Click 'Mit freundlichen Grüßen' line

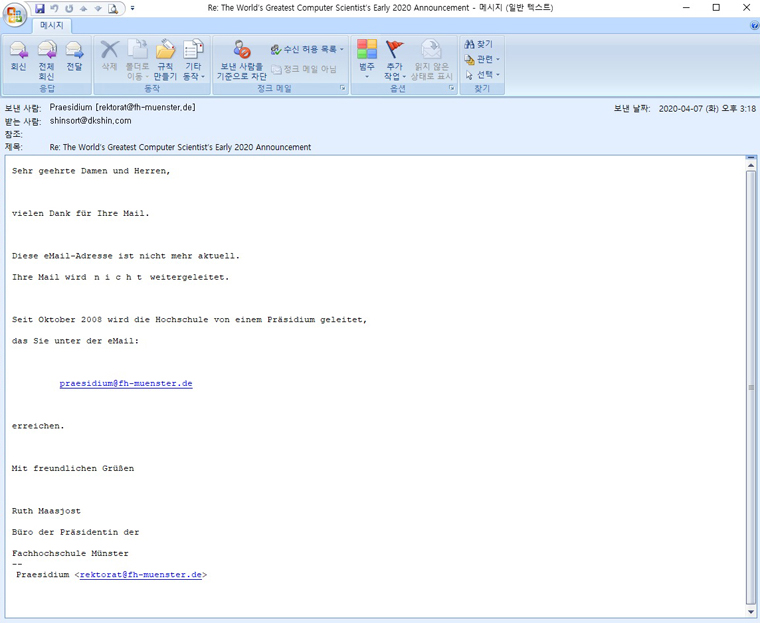coord(73,468)
